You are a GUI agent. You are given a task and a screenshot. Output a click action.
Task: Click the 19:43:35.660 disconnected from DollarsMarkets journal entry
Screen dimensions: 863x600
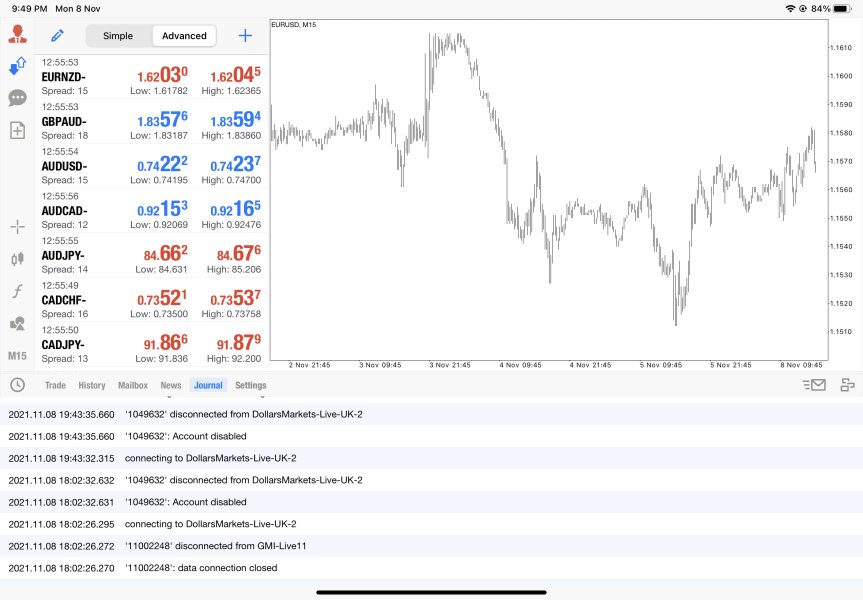(432, 414)
